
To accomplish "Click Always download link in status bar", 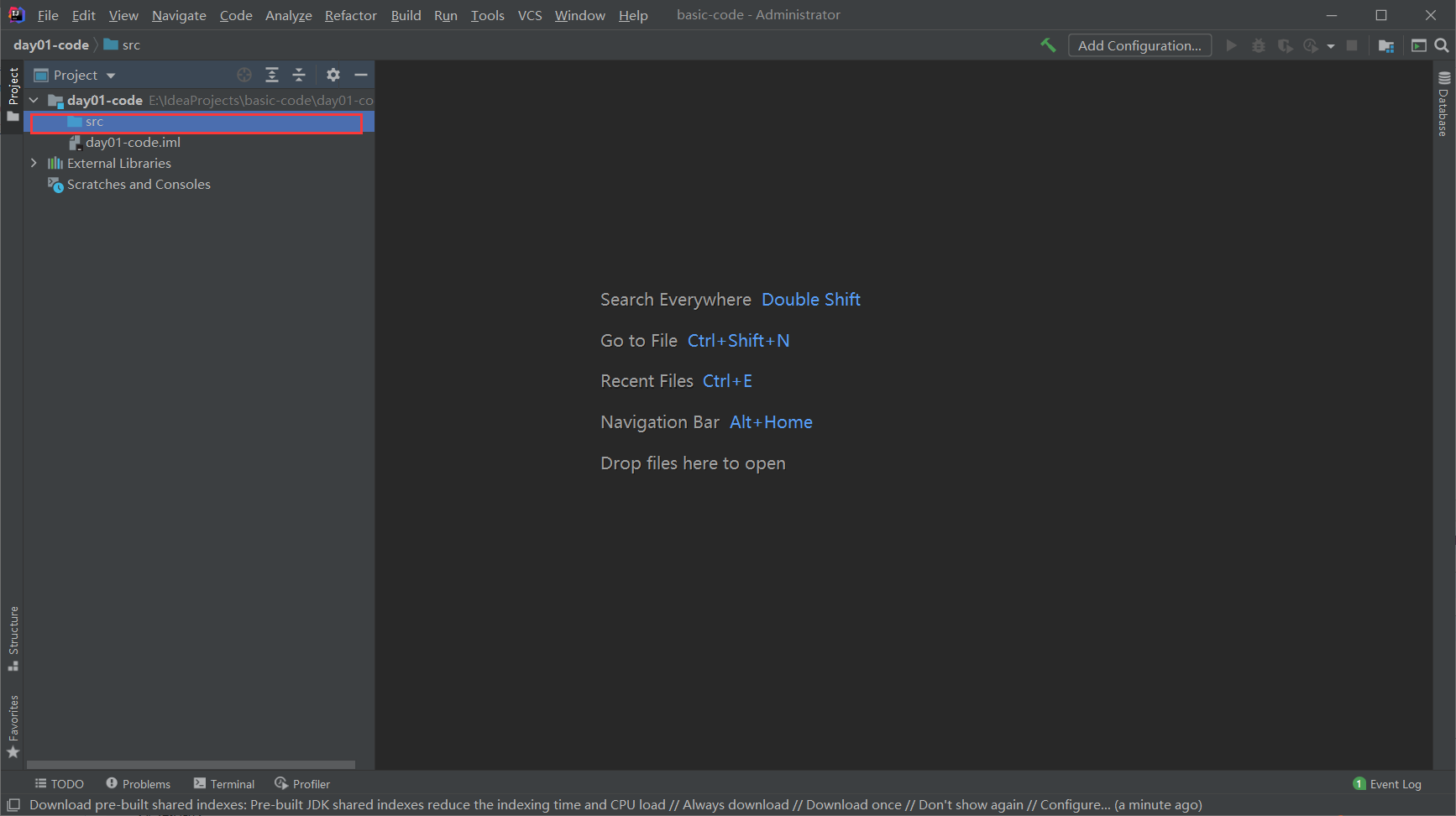I will 736,805.
